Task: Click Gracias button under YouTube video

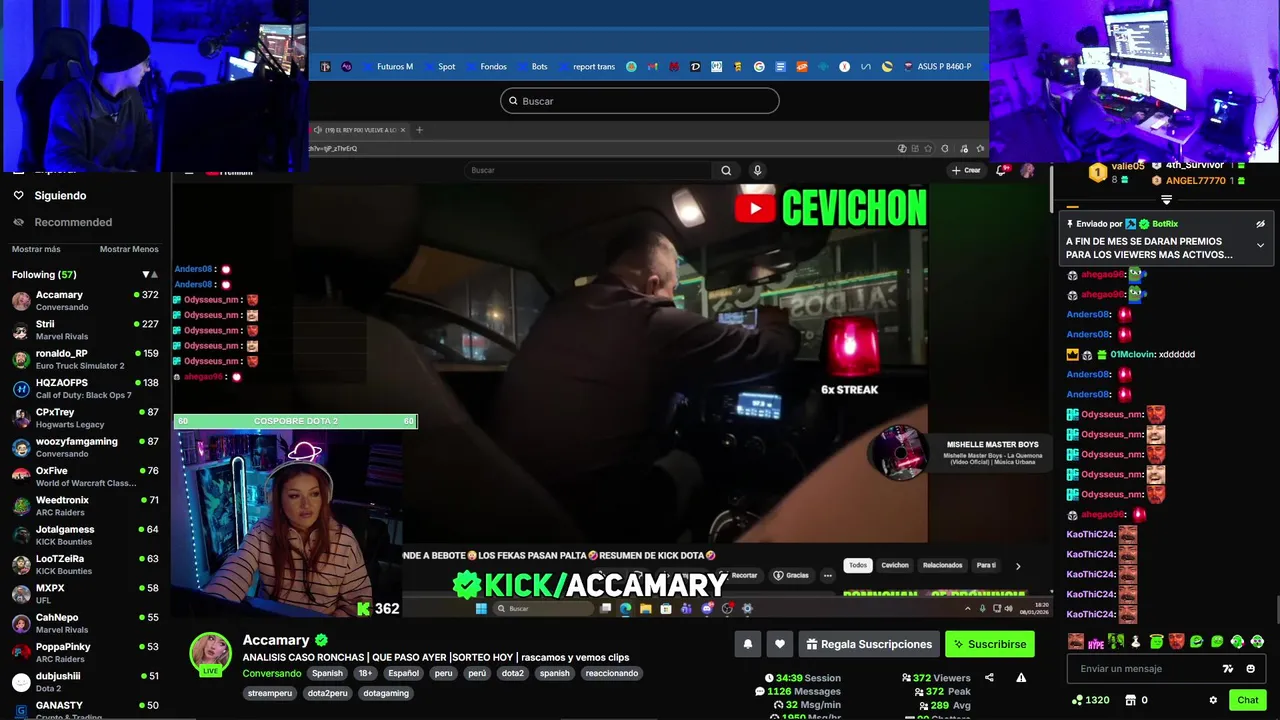Action: click(790, 575)
